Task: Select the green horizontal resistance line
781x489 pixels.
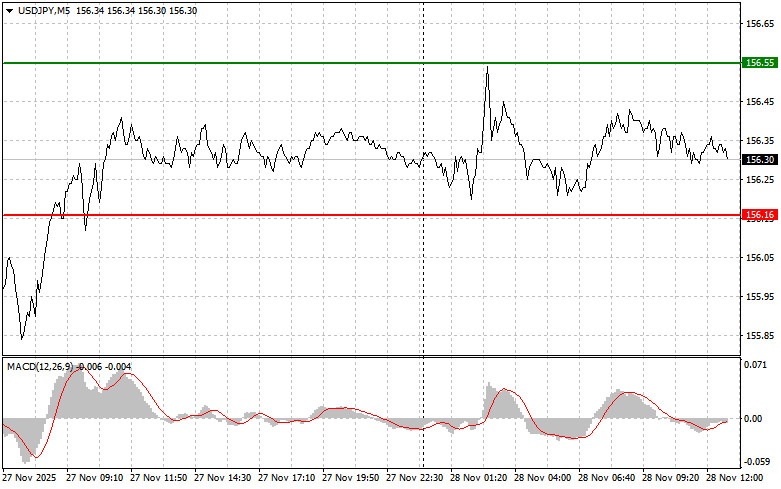Action: coord(371,63)
